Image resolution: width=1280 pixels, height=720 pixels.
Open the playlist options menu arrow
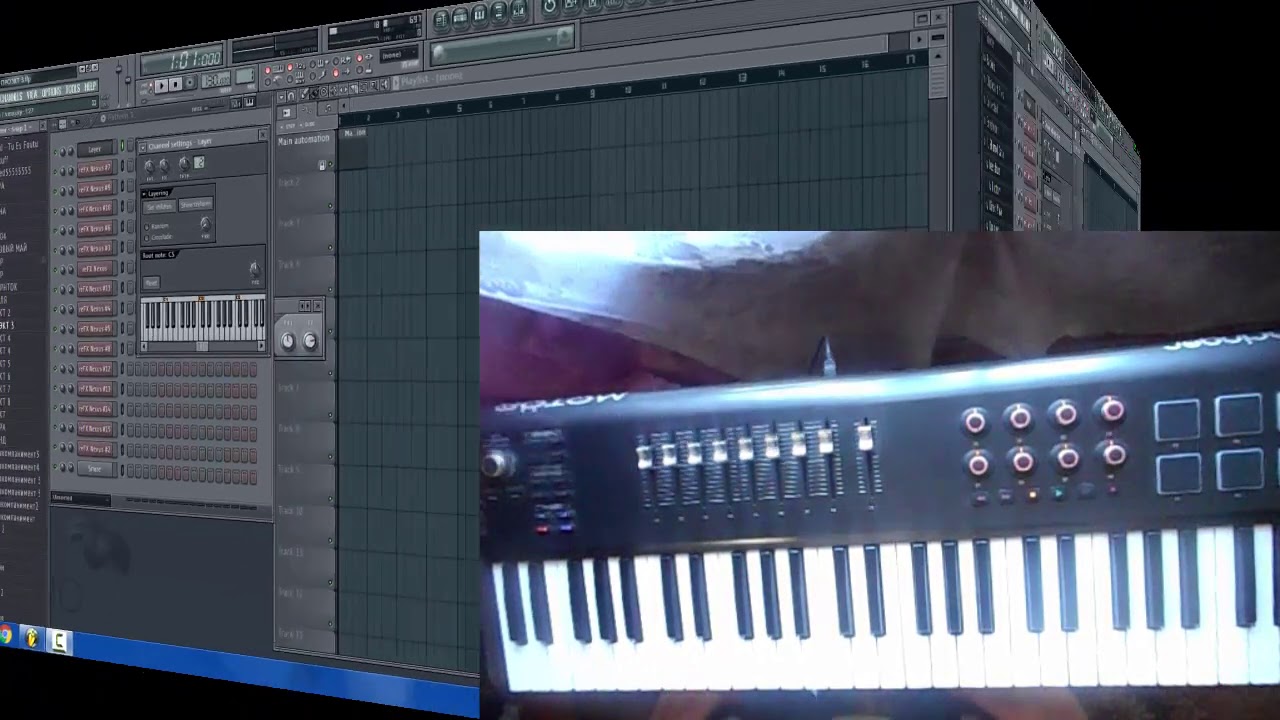point(281,95)
